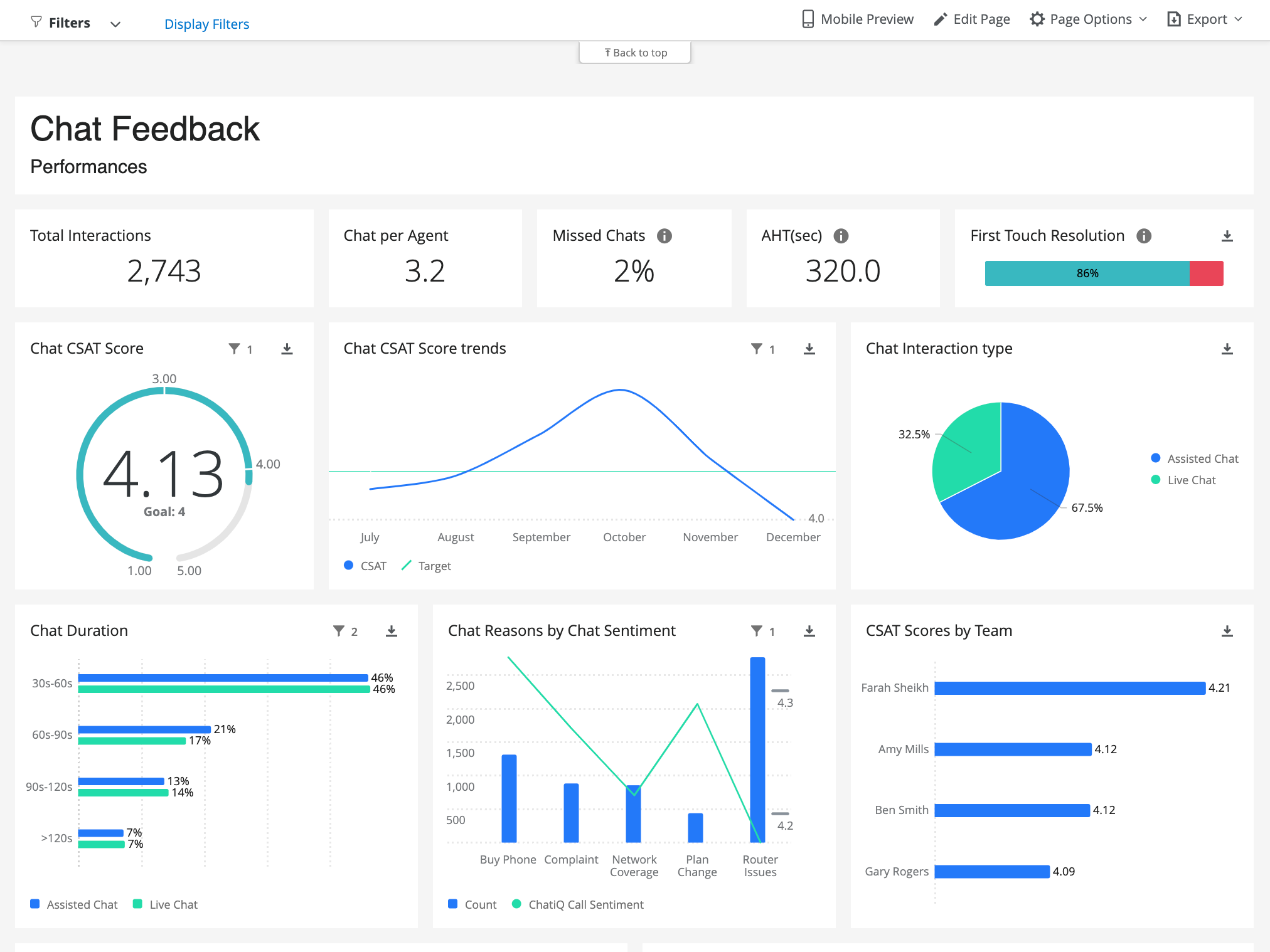This screenshot has width=1270, height=952.
Task: Download CSAT Scores by Team chart
Action: click(x=1227, y=631)
